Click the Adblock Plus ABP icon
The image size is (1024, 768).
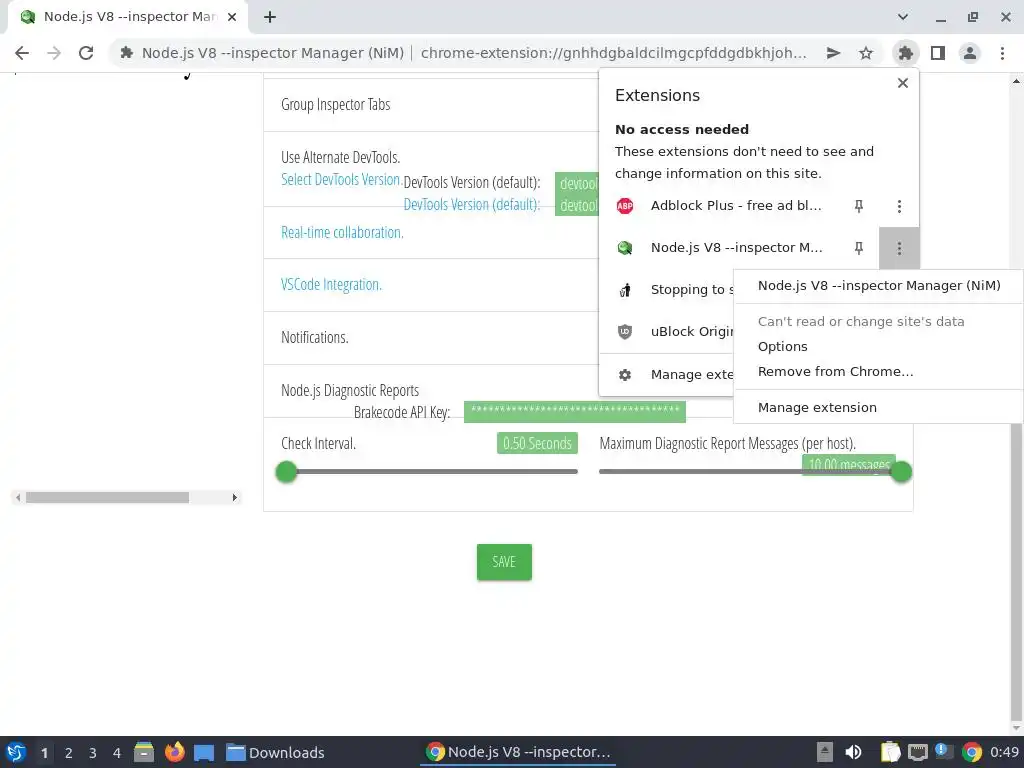625,206
